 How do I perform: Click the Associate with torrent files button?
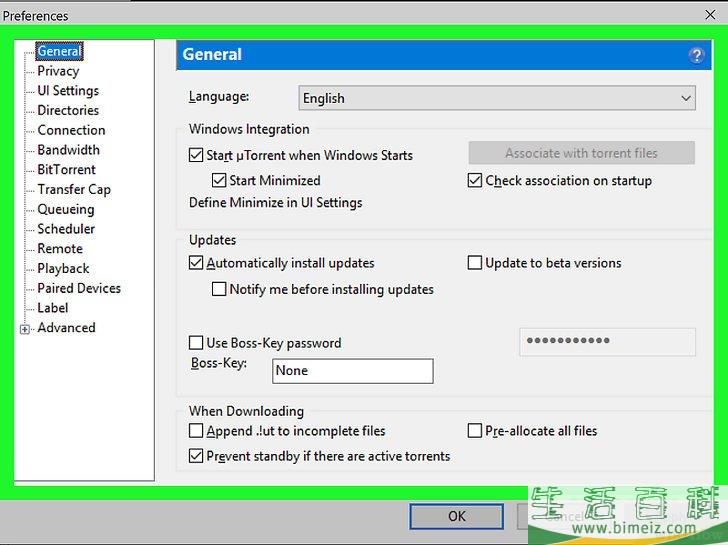tap(582, 153)
